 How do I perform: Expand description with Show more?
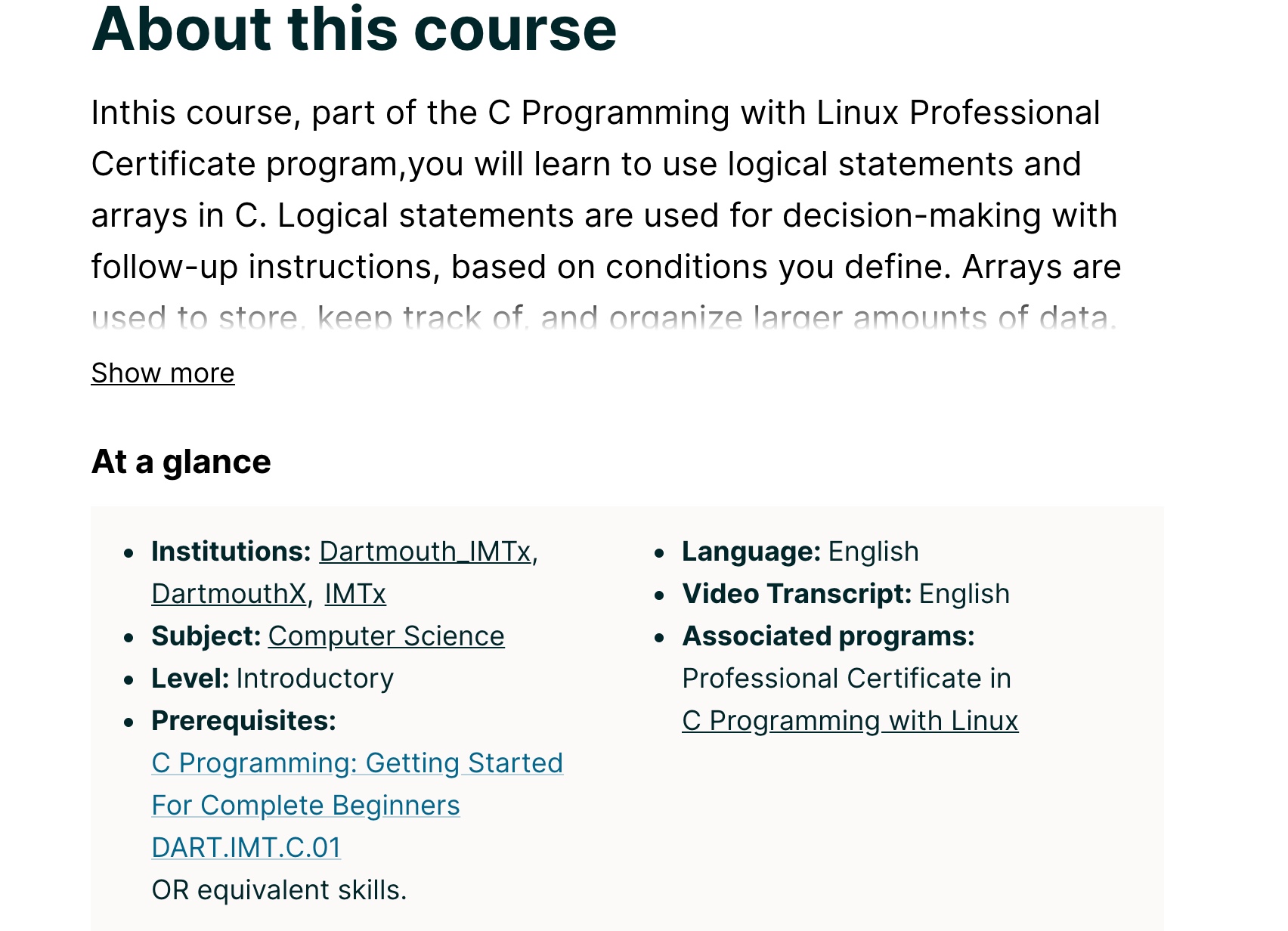pos(163,373)
